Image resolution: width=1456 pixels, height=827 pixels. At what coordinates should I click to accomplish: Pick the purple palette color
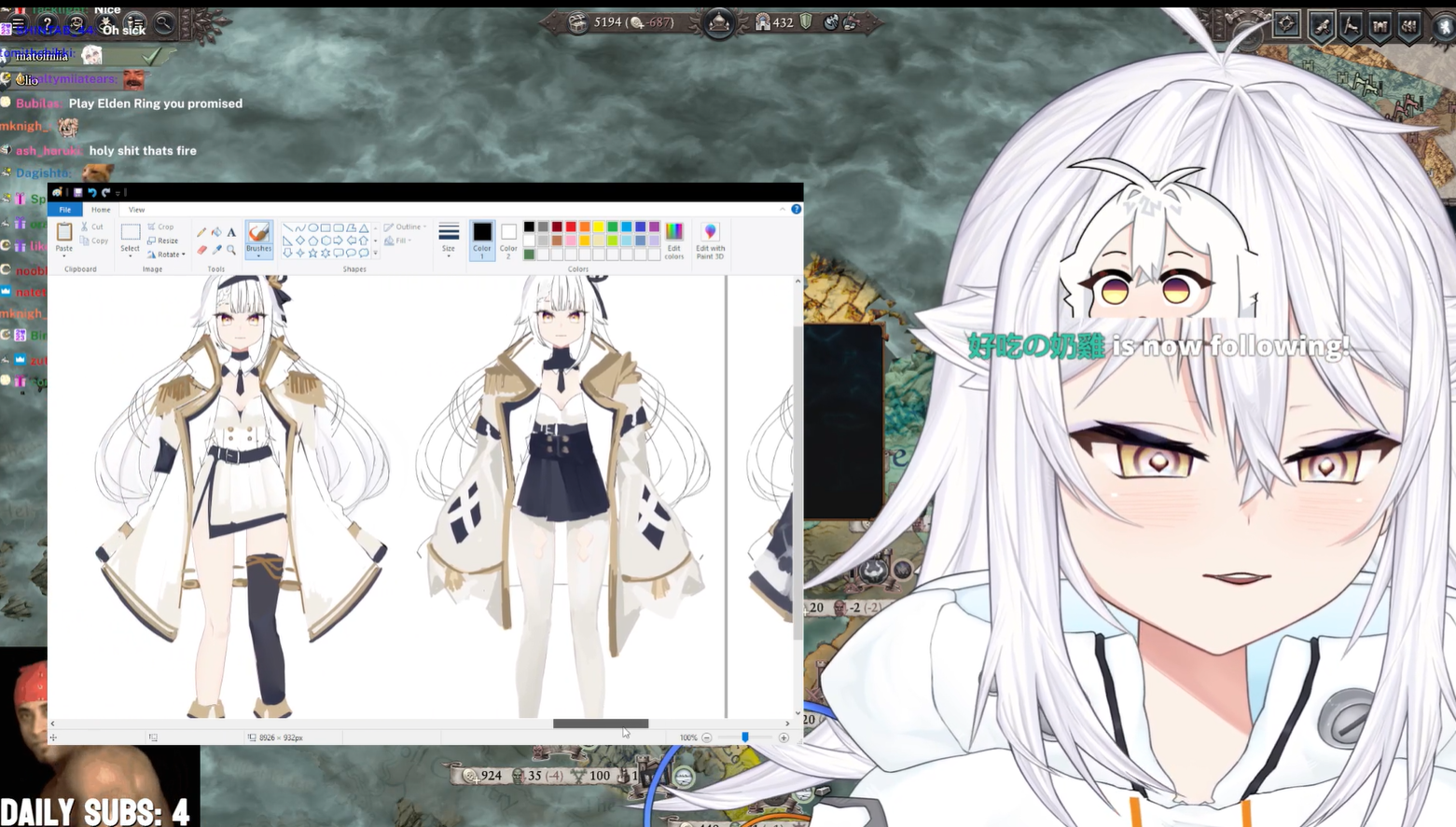click(x=654, y=227)
